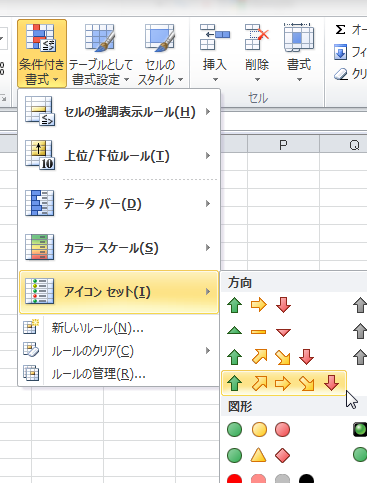The width and height of the screenshot is (367, 483).
Task: Choose three traffic-light circles icon set
Action: (259, 429)
